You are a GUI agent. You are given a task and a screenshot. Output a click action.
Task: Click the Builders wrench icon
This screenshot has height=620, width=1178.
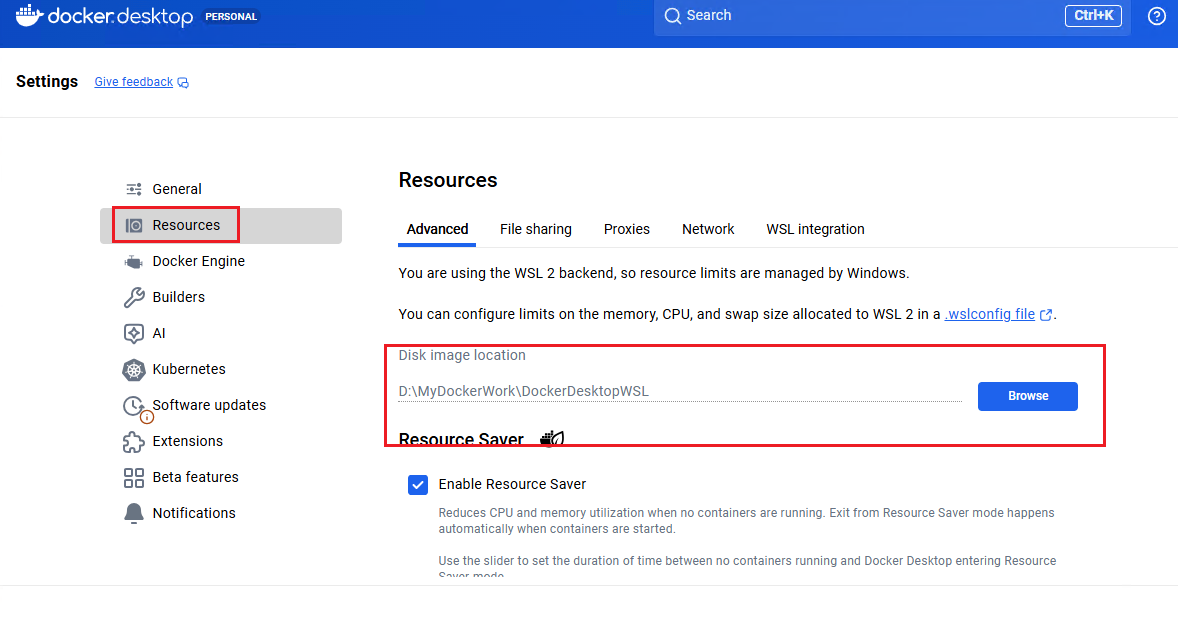pos(134,298)
